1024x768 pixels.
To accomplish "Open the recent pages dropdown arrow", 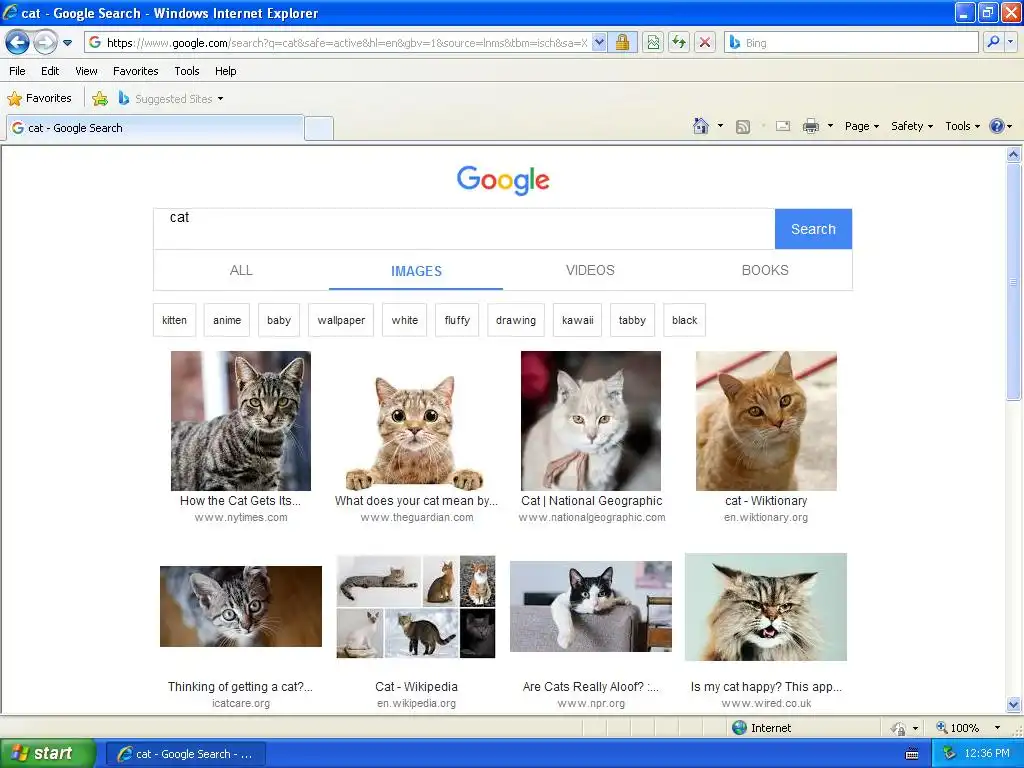I will tap(67, 43).
